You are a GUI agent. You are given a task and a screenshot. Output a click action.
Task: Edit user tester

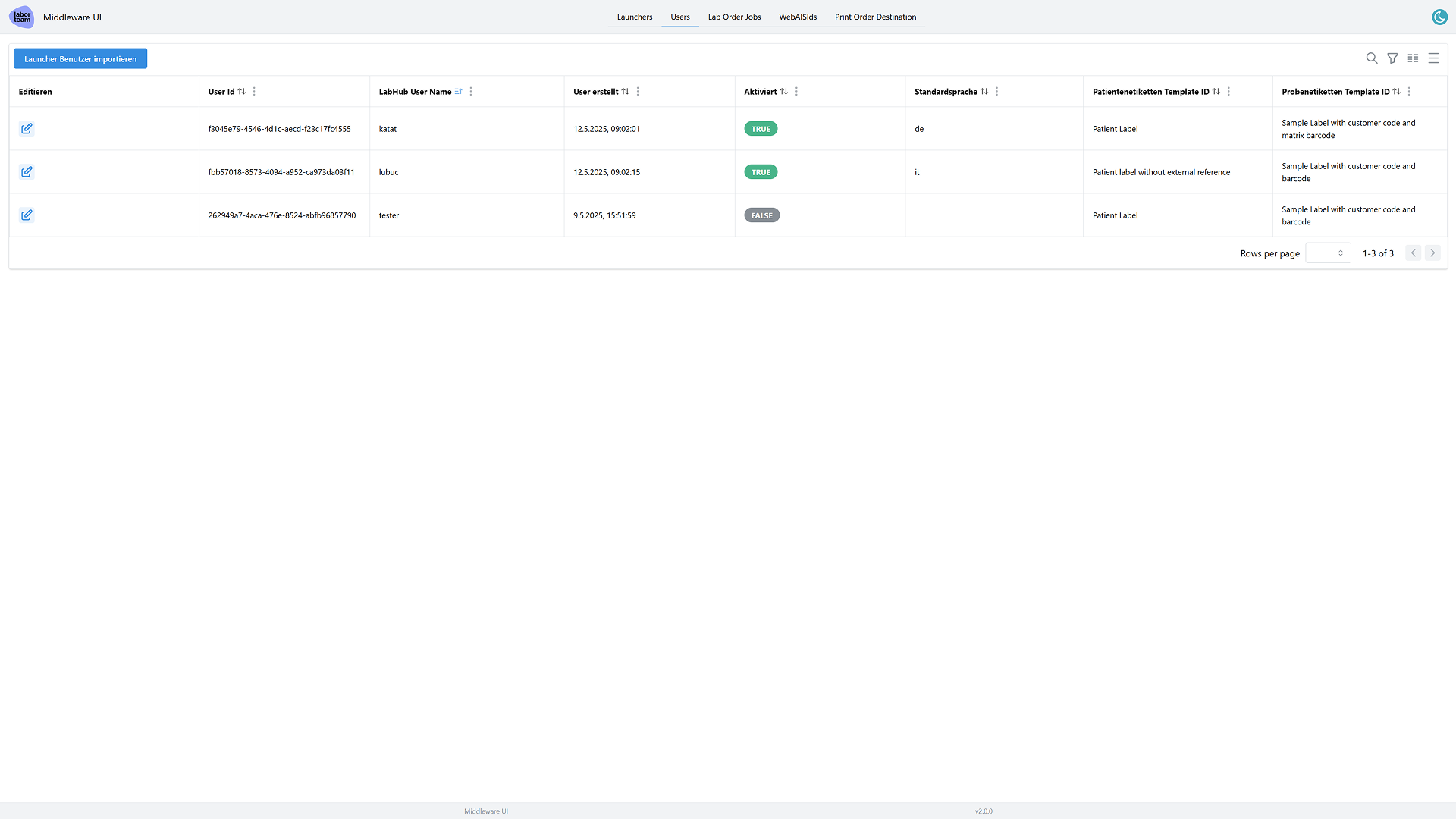click(x=27, y=215)
